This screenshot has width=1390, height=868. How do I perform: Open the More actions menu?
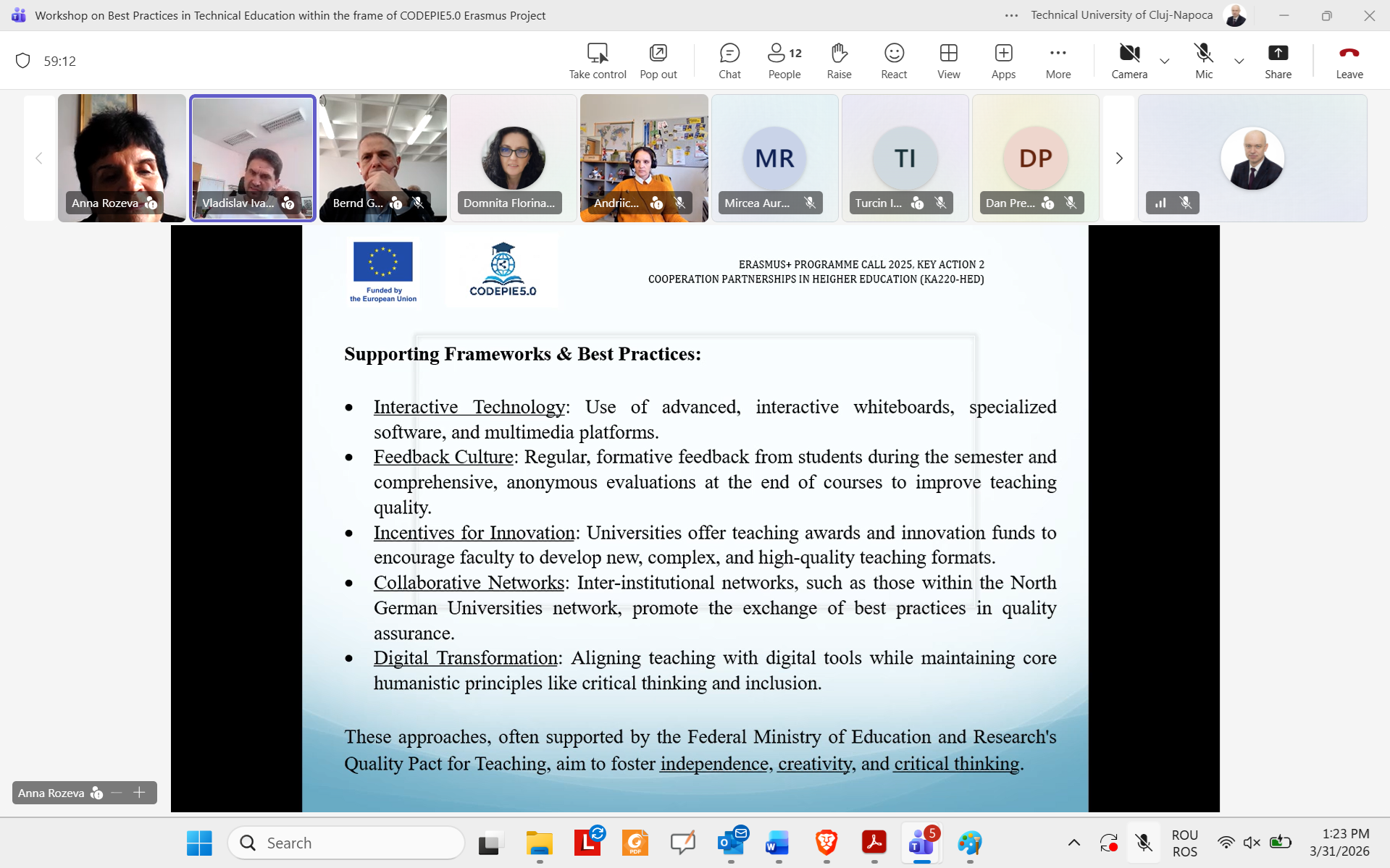click(1058, 61)
